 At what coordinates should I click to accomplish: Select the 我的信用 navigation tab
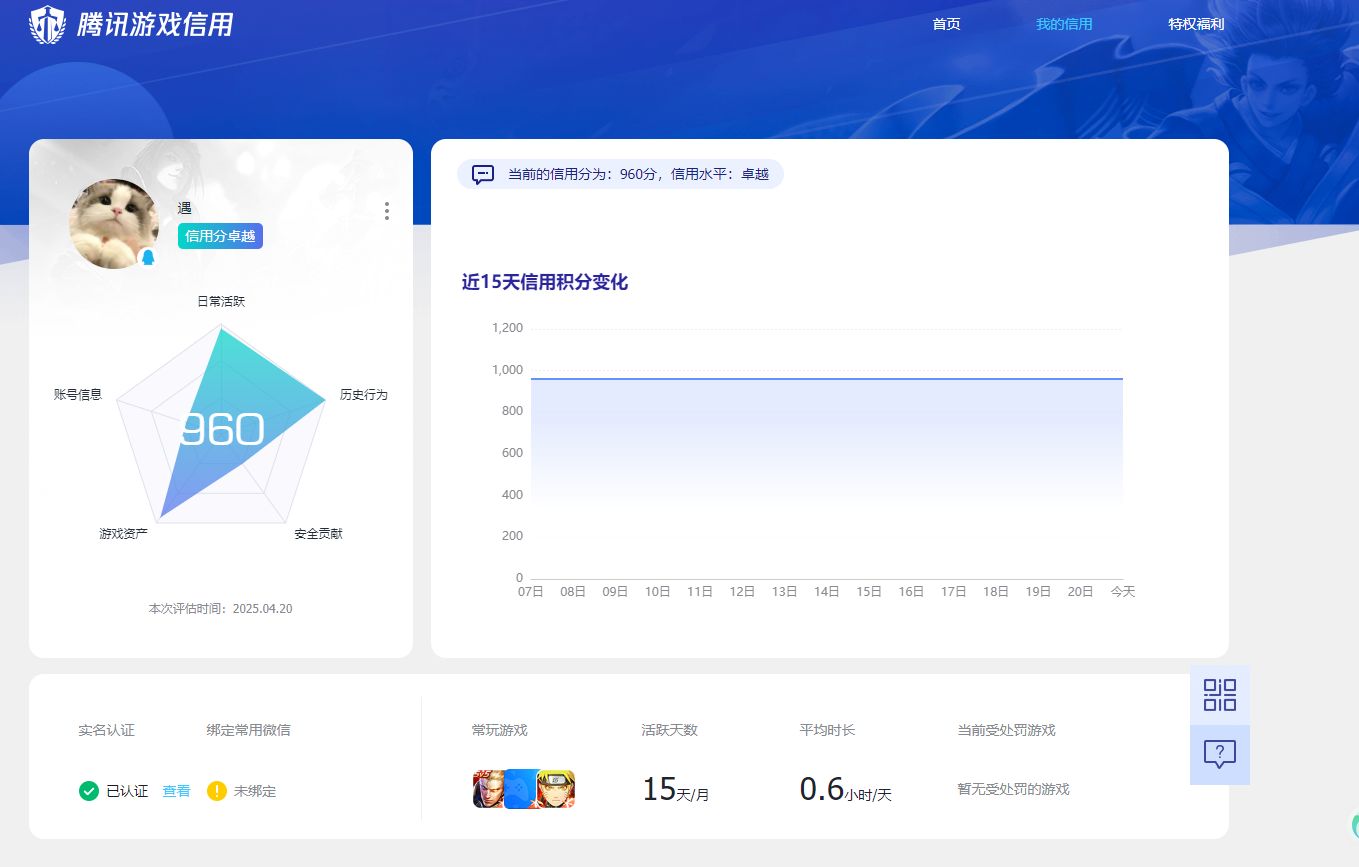tap(1064, 24)
